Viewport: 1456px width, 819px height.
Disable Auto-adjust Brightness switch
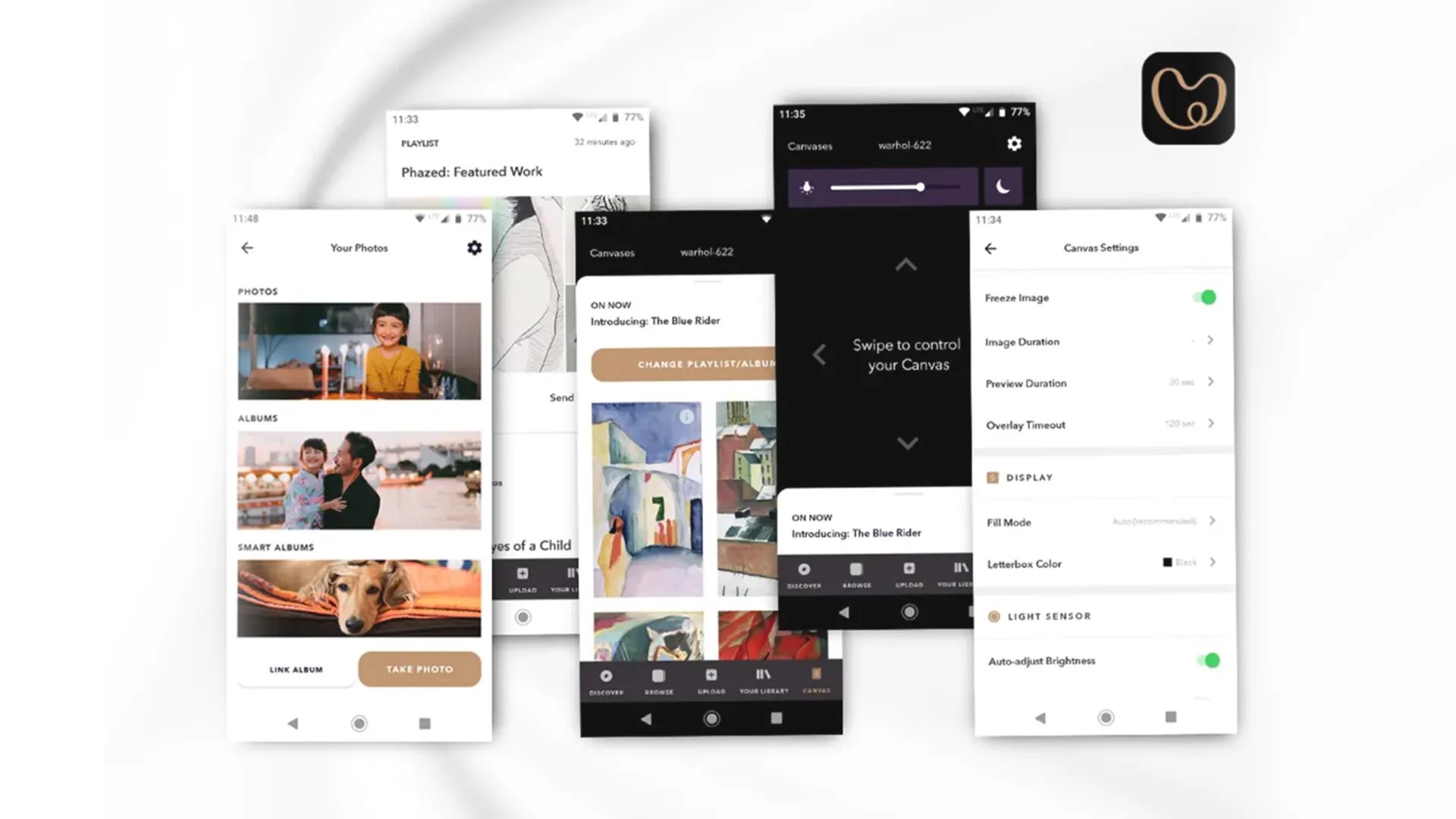click(1208, 661)
